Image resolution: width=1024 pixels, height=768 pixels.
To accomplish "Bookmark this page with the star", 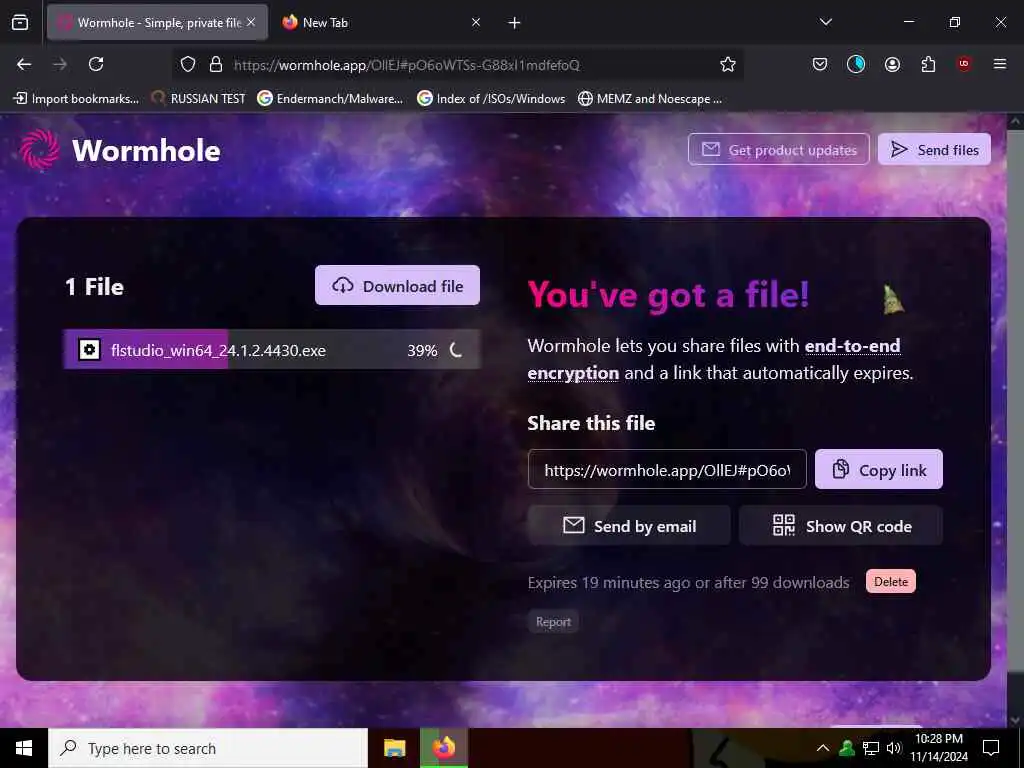I will 728,64.
